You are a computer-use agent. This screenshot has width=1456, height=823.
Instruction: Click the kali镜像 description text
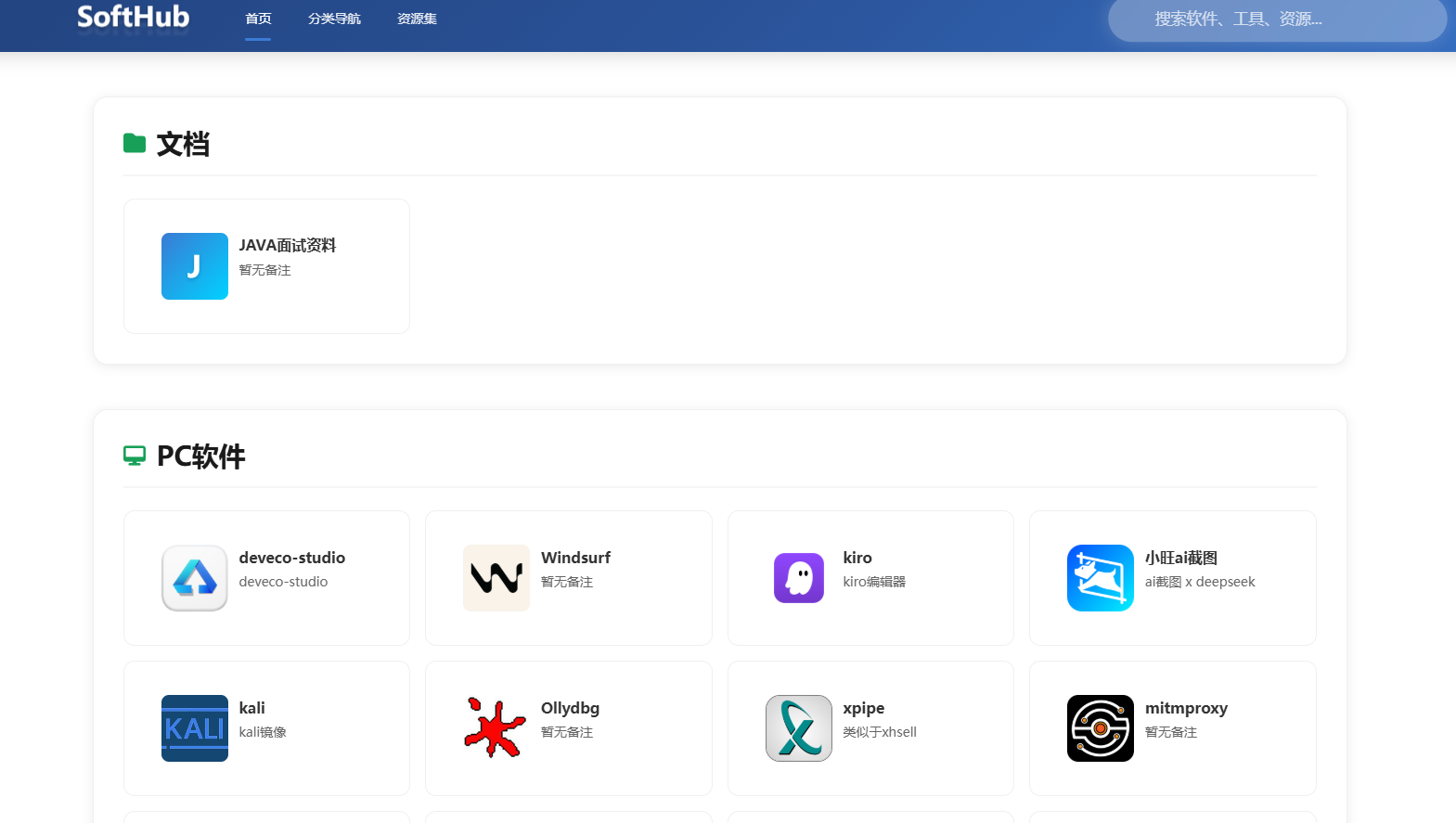263,732
